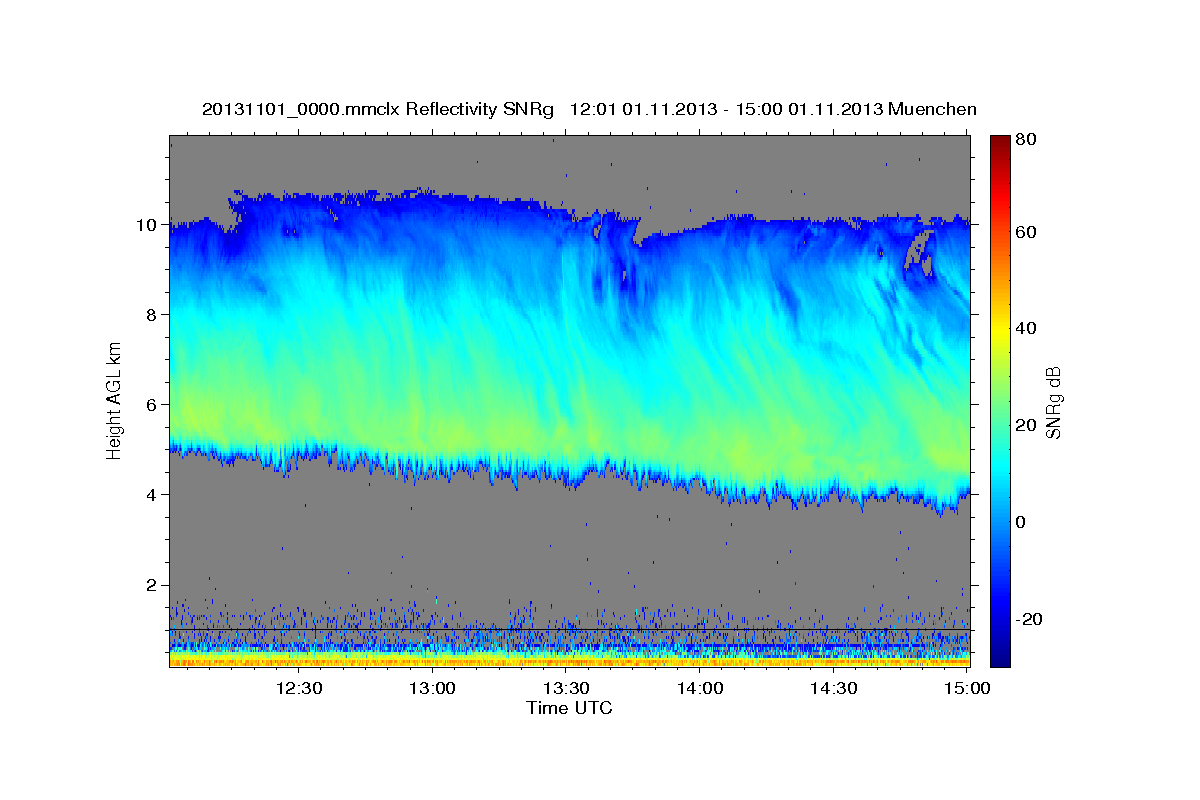
Task: Select the 15:00 time tick label
Action: [967, 688]
